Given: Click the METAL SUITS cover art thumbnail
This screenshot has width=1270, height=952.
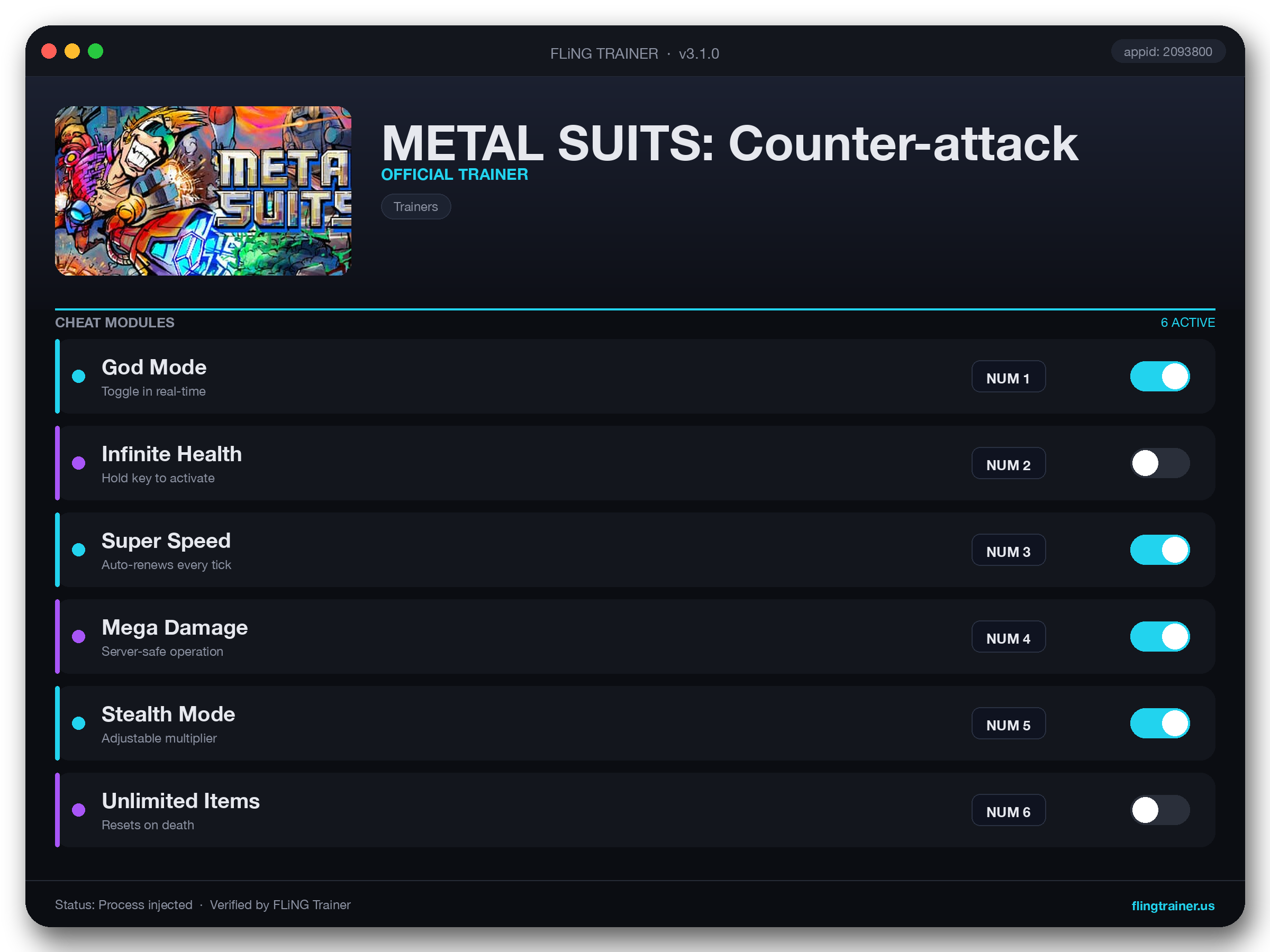Looking at the screenshot, I should [203, 190].
